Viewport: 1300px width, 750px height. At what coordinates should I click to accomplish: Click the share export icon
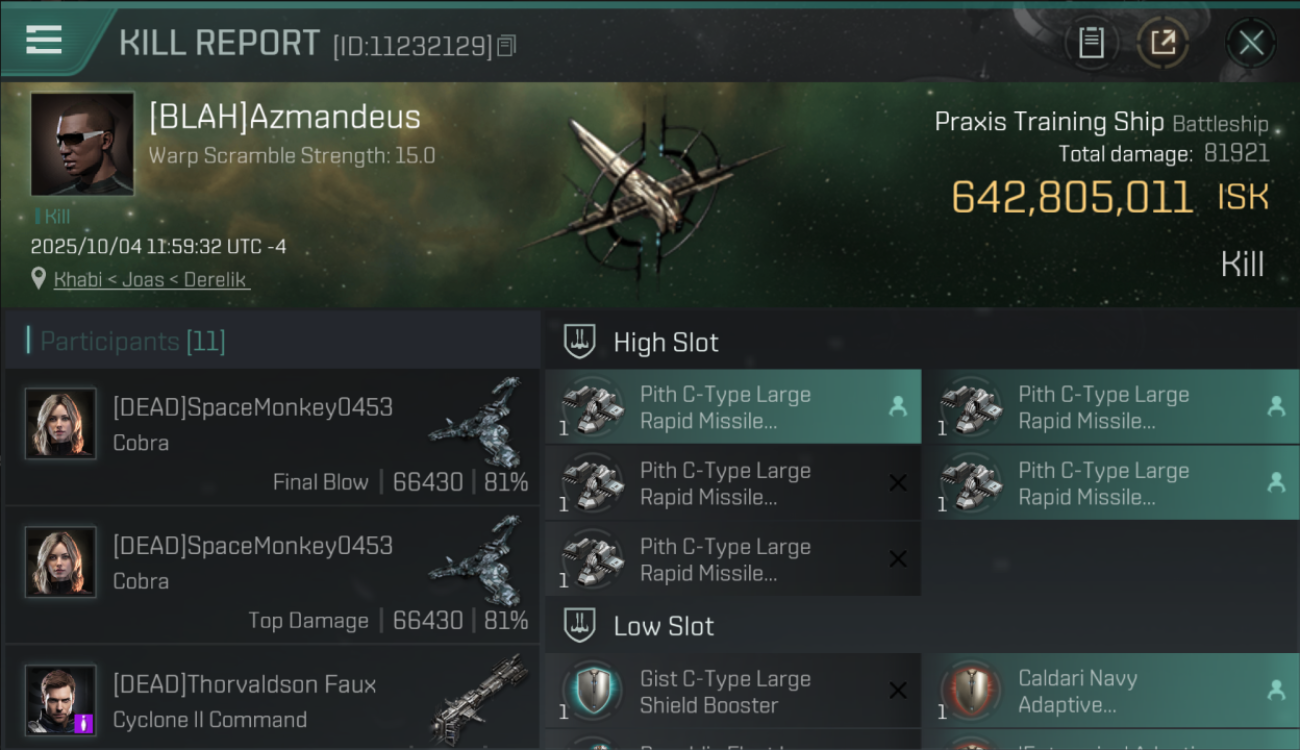(x=1162, y=43)
